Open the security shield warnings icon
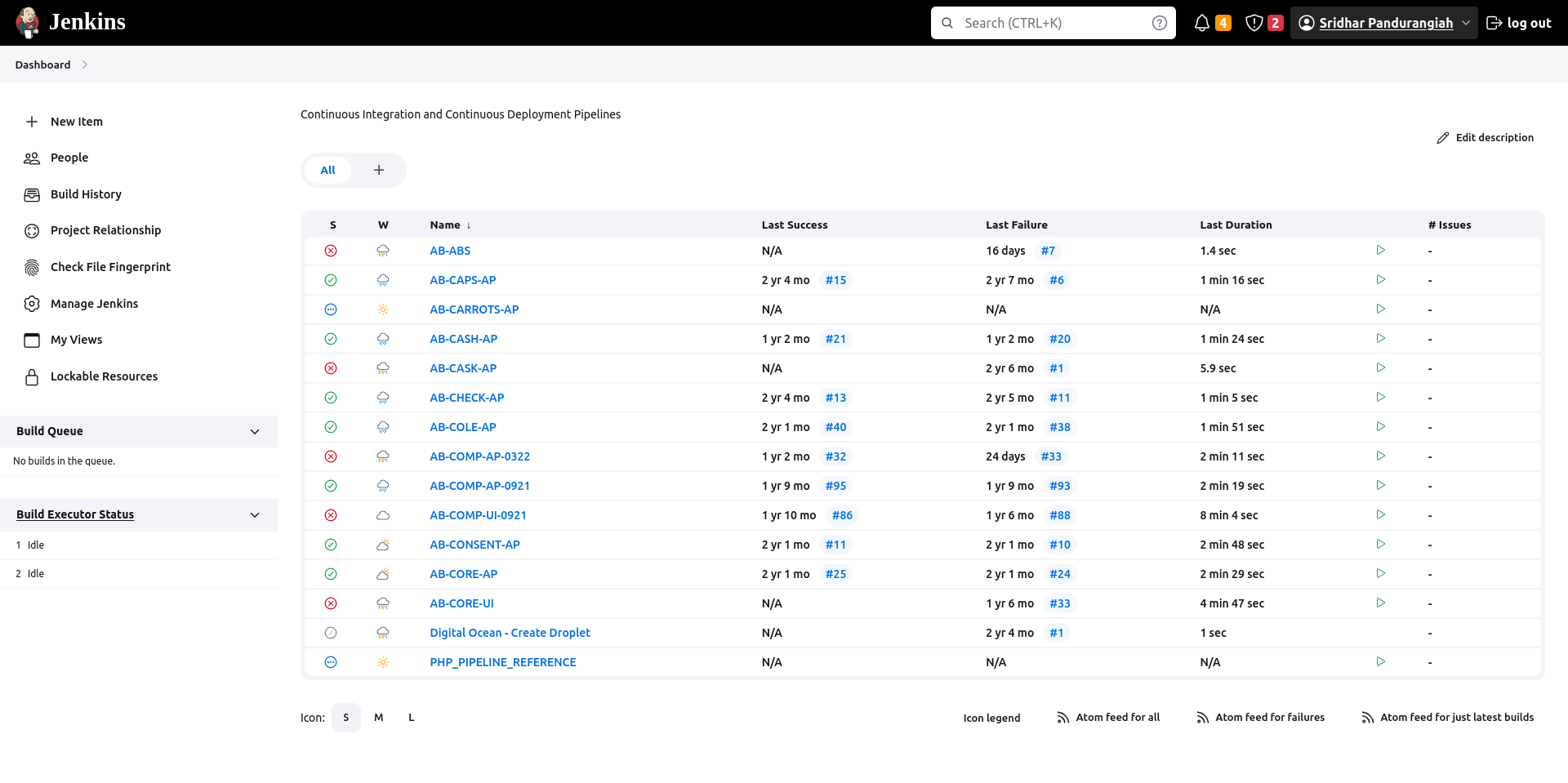1568x783 pixels. point(1254,23)
